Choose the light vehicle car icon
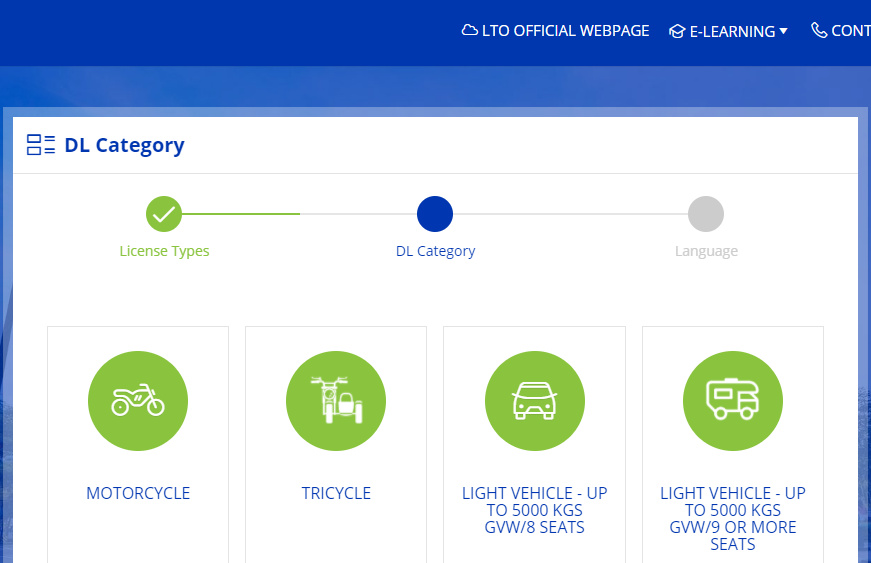The height and width of the screenshot is (563, 871). tap(534, 401)
